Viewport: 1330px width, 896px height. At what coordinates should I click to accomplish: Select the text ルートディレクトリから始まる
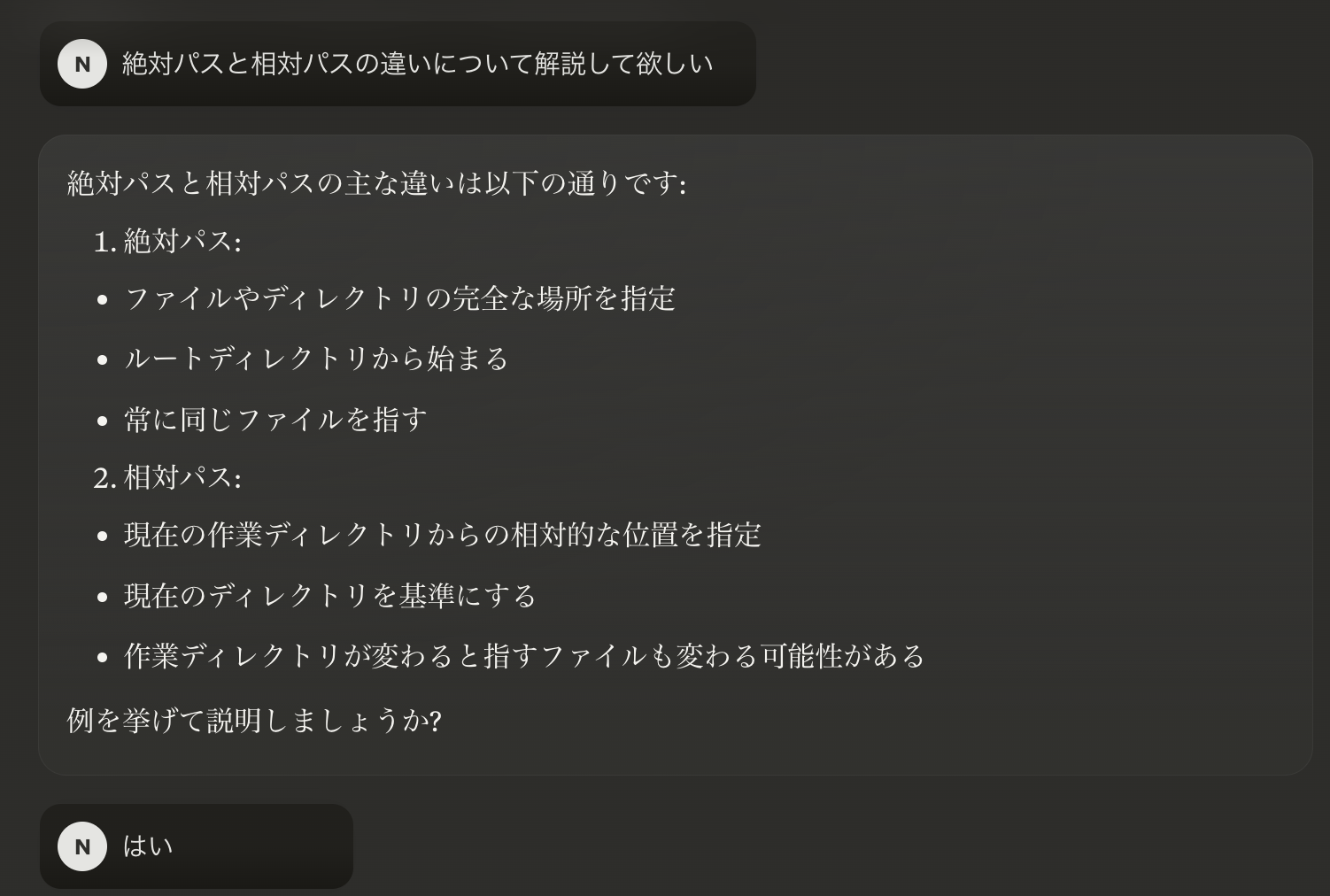(315, 360)
